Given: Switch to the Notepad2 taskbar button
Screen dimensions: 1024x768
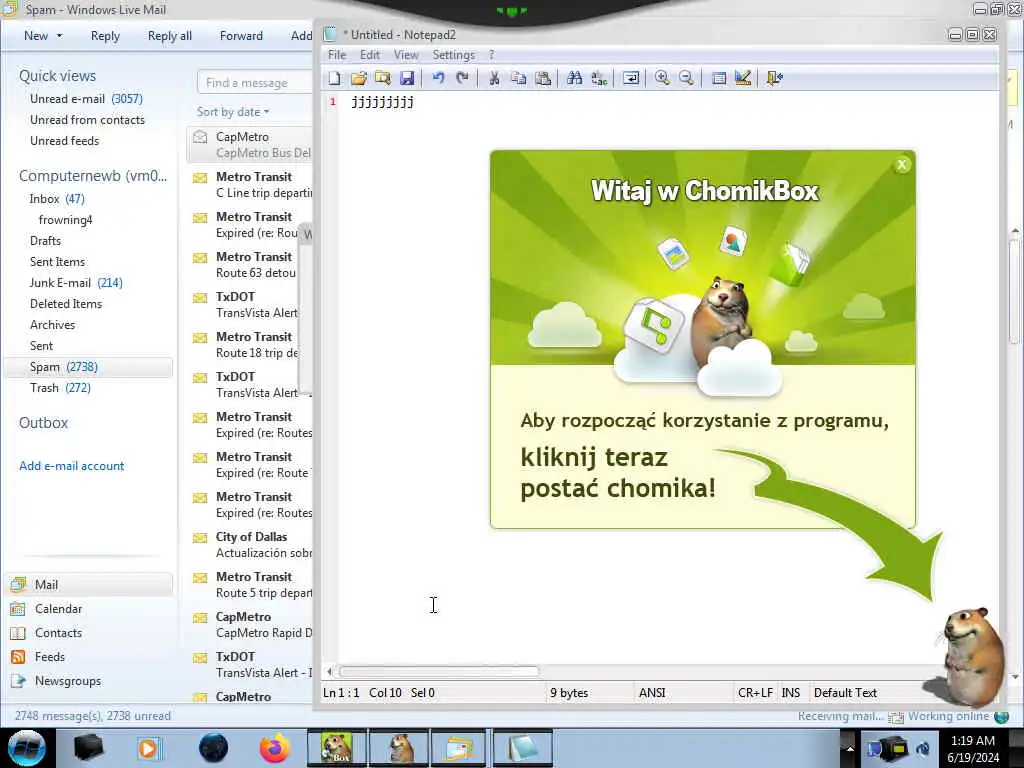Looking at the screenshot, I should tap(522, 748).
